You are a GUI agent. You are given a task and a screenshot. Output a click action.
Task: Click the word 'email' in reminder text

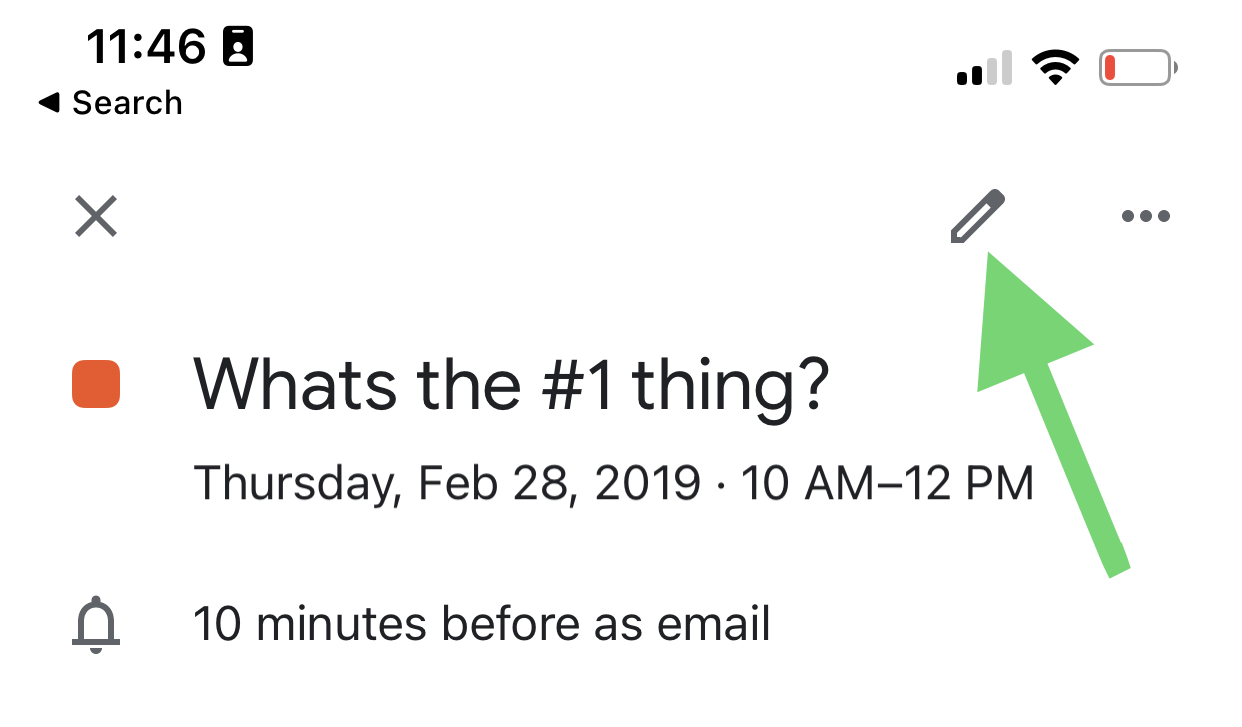click(714, 624)
